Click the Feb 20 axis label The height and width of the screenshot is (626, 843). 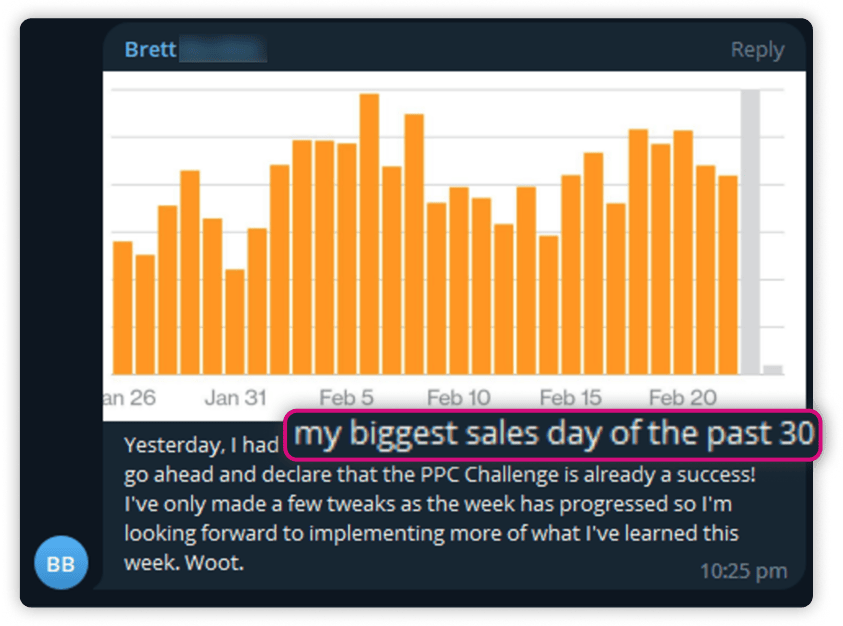click(x=683, y=398)
